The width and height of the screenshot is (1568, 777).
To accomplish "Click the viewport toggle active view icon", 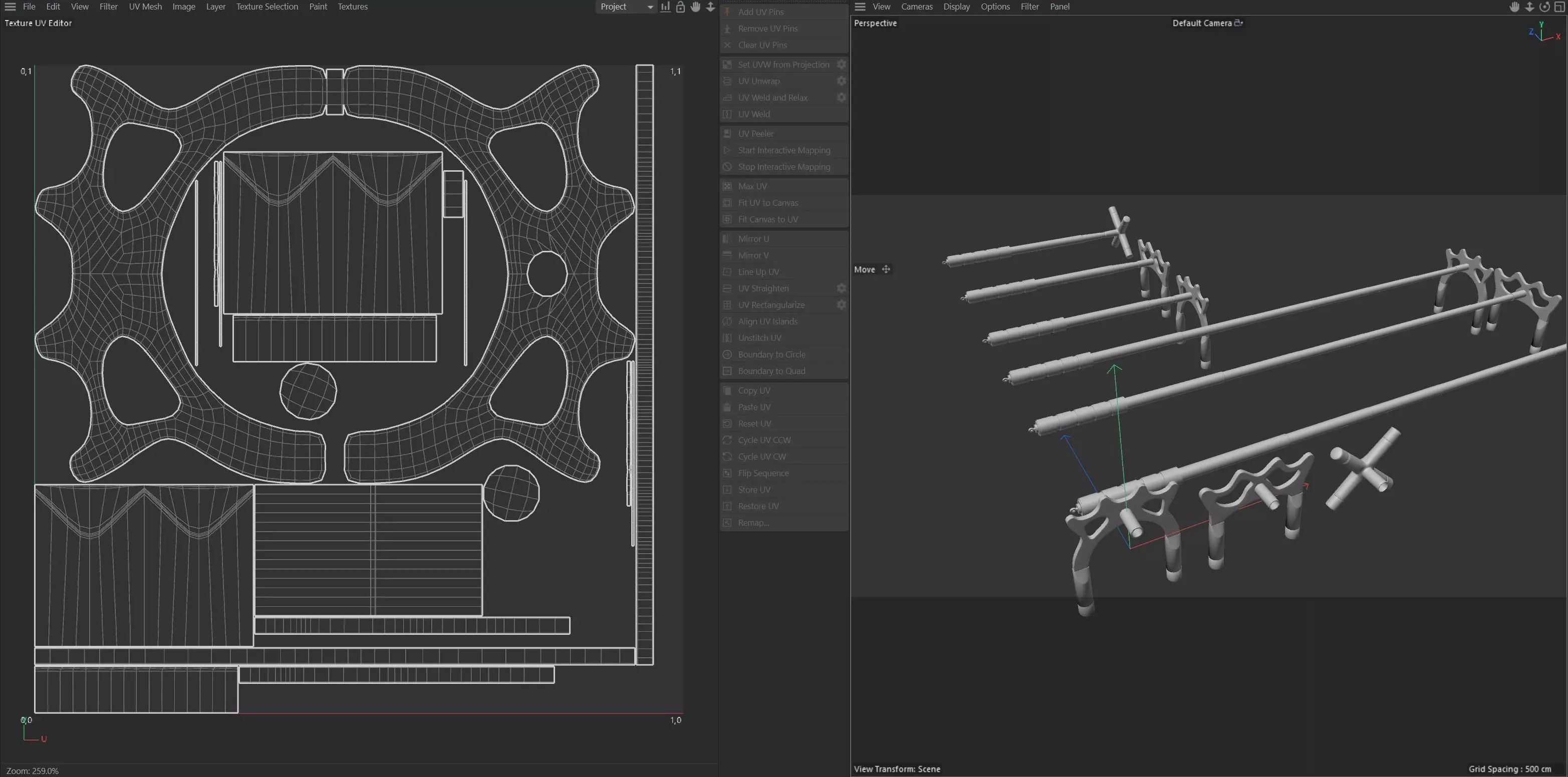I will tap(1559, 7).
